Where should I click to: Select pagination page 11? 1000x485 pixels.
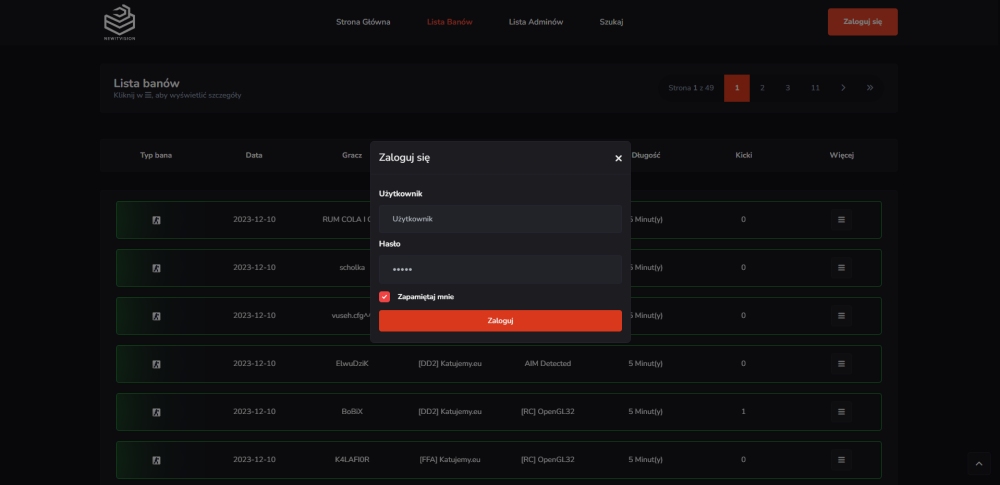815,88
